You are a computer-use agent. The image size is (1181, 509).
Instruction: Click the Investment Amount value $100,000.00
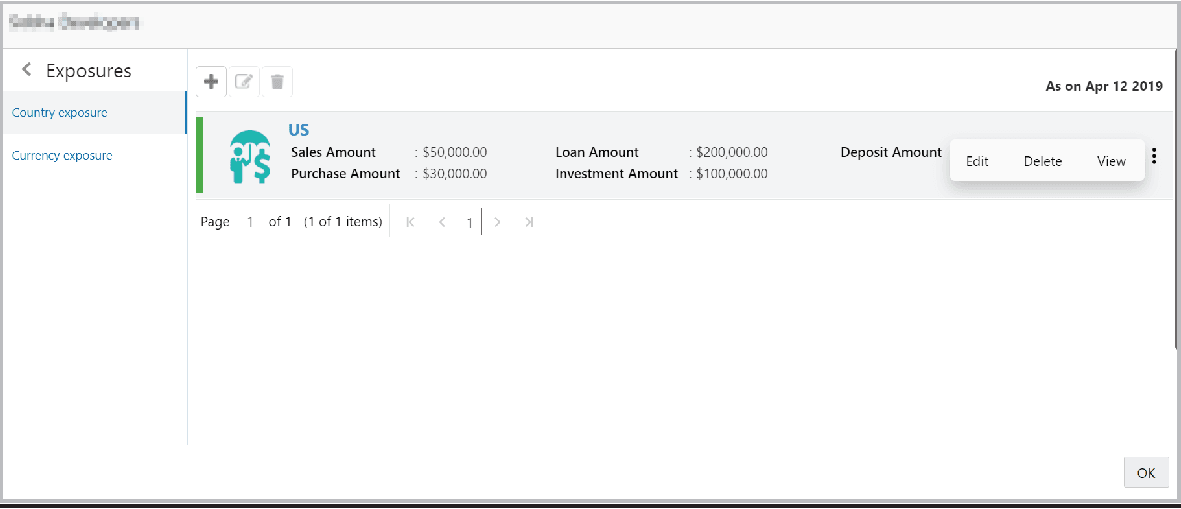click(x=731, y=173)
